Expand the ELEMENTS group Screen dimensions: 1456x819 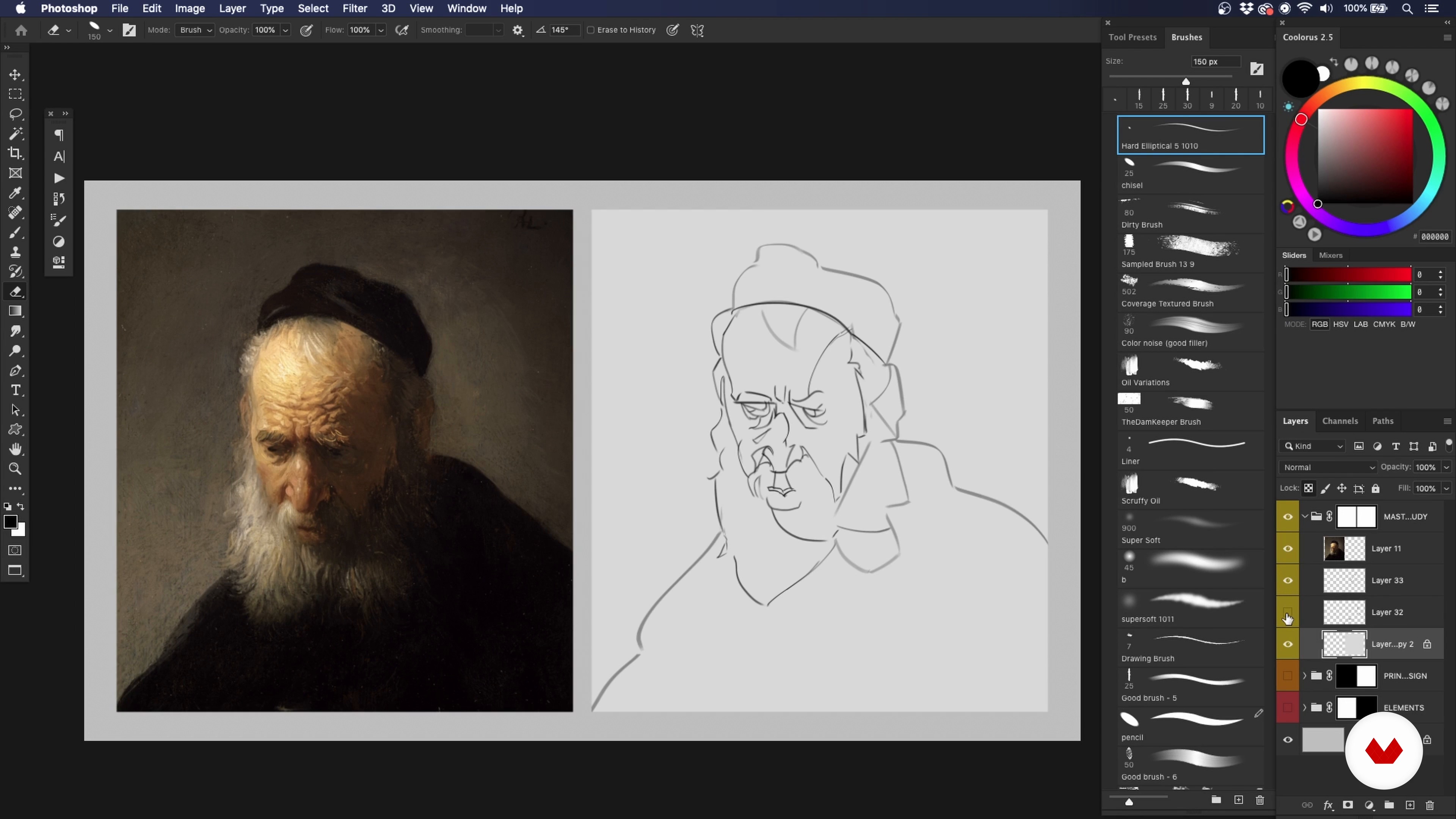click(1304, 708)
